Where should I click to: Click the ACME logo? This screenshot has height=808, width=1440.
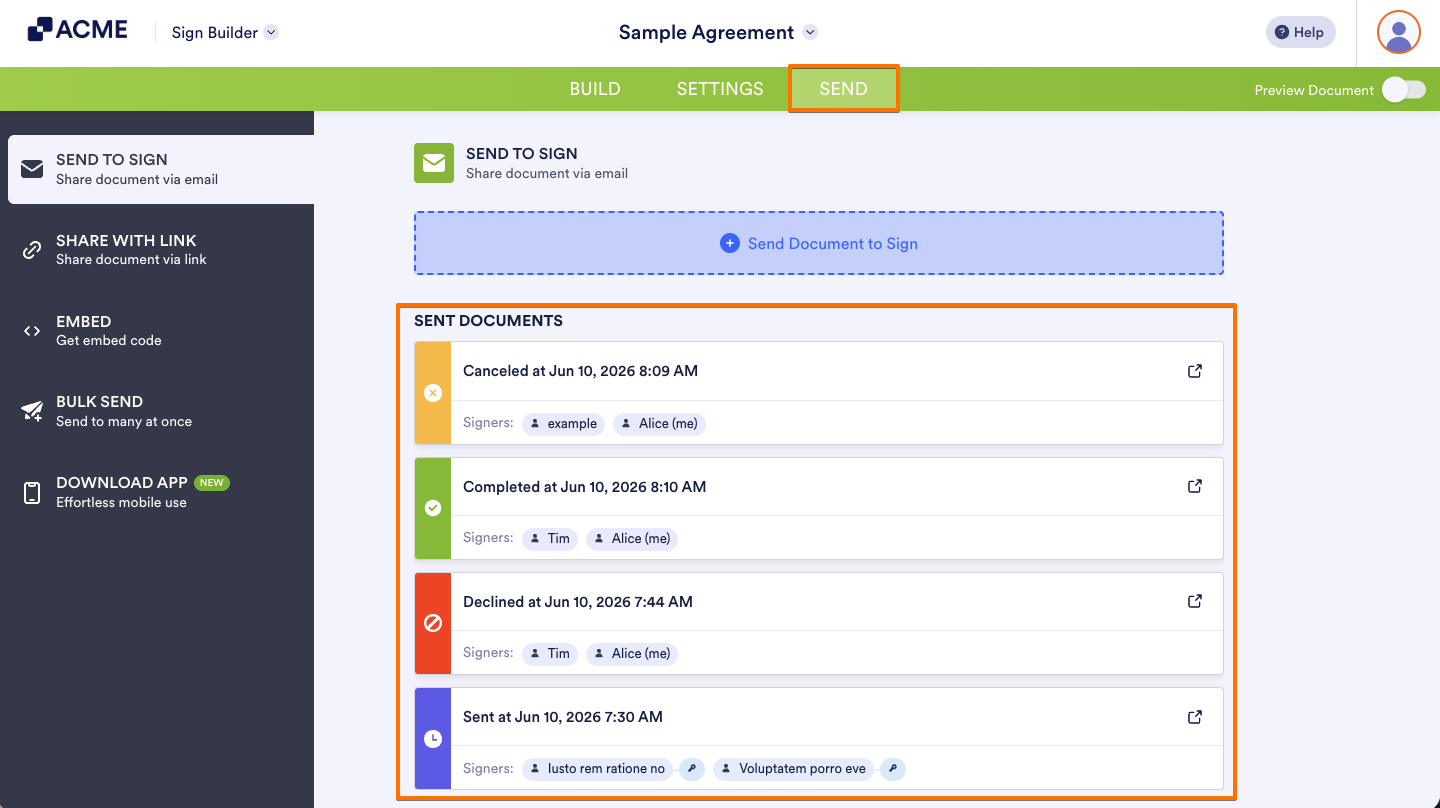(x=77, y=29)
